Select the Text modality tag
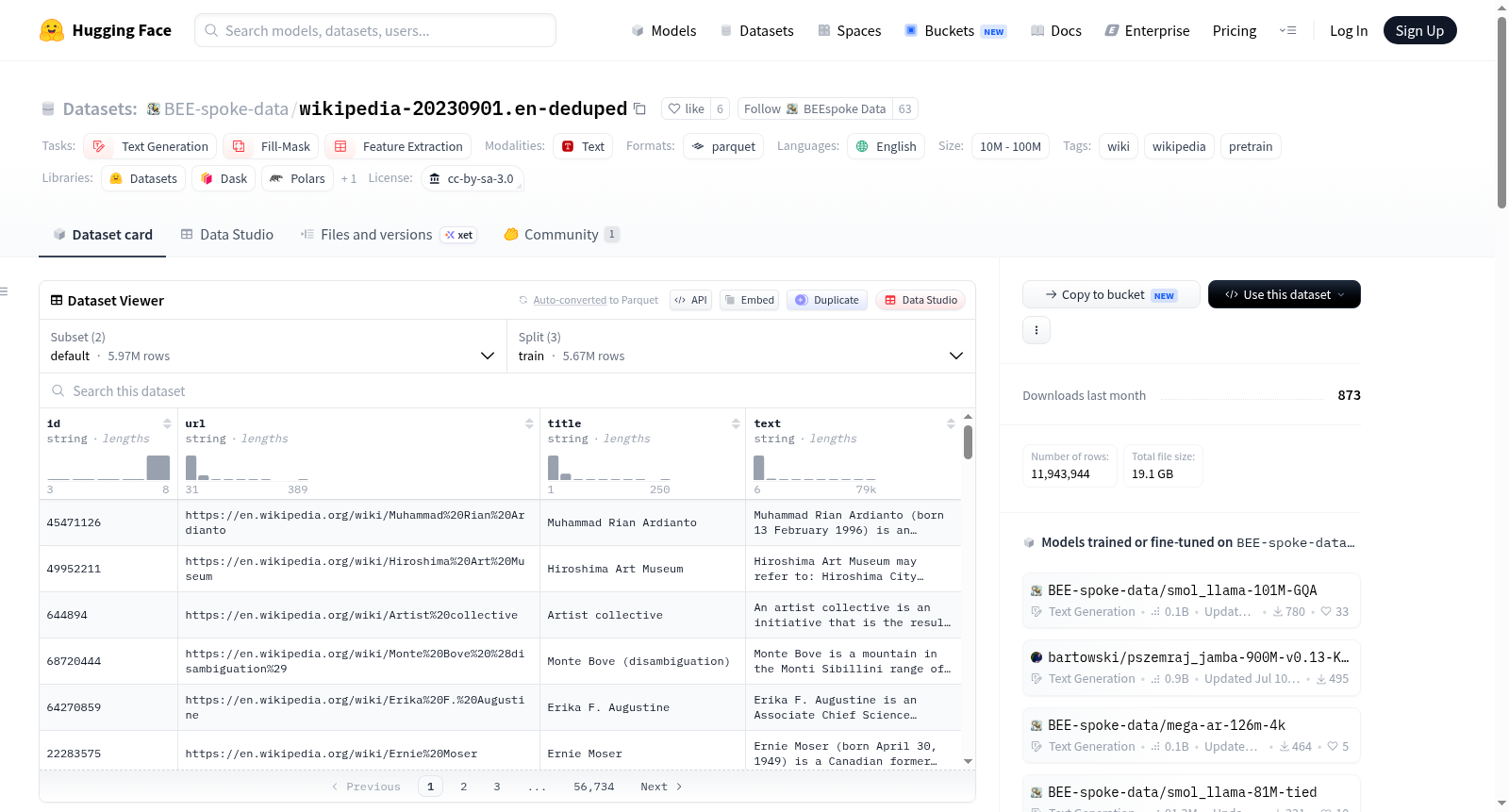Viewport: 1509px width, 812px height. tap(583, 146)
